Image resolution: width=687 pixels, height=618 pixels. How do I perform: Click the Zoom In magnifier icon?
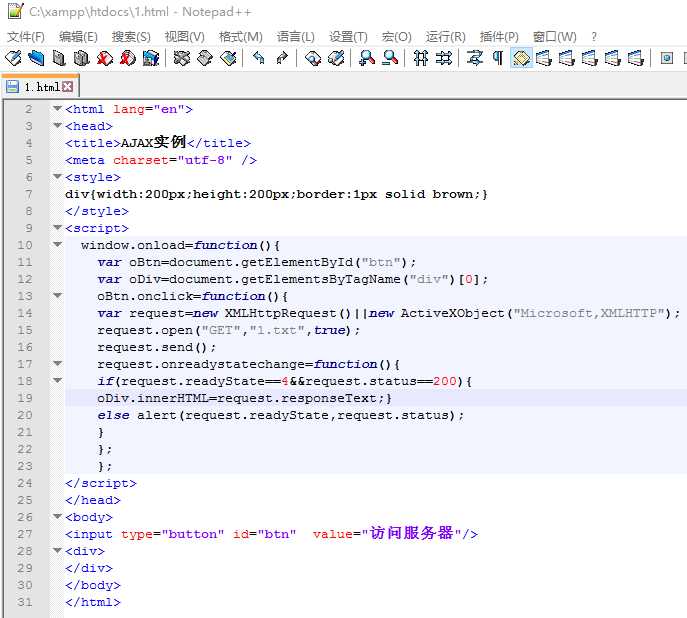tap(367, 58)
